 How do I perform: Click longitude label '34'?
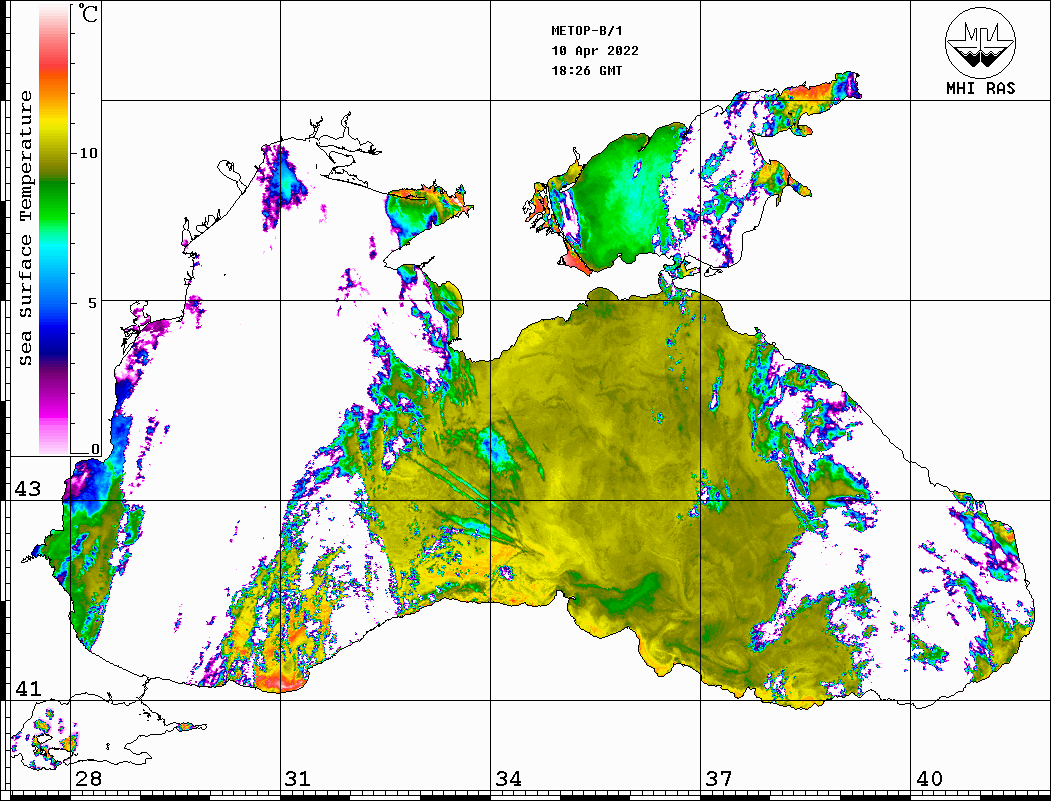tap(508, 778)
